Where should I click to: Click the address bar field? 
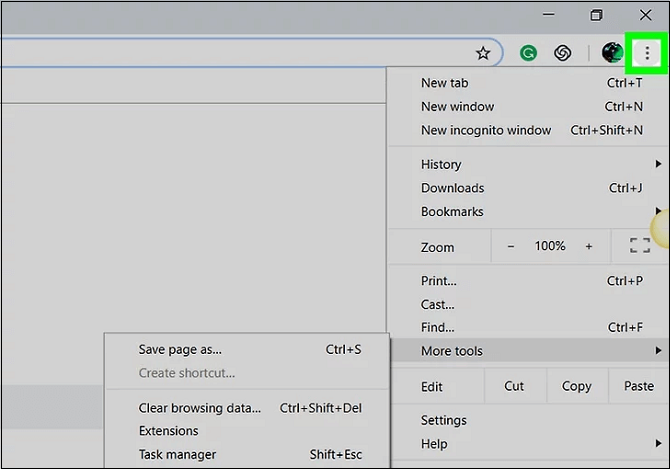[x=230, y=53]
